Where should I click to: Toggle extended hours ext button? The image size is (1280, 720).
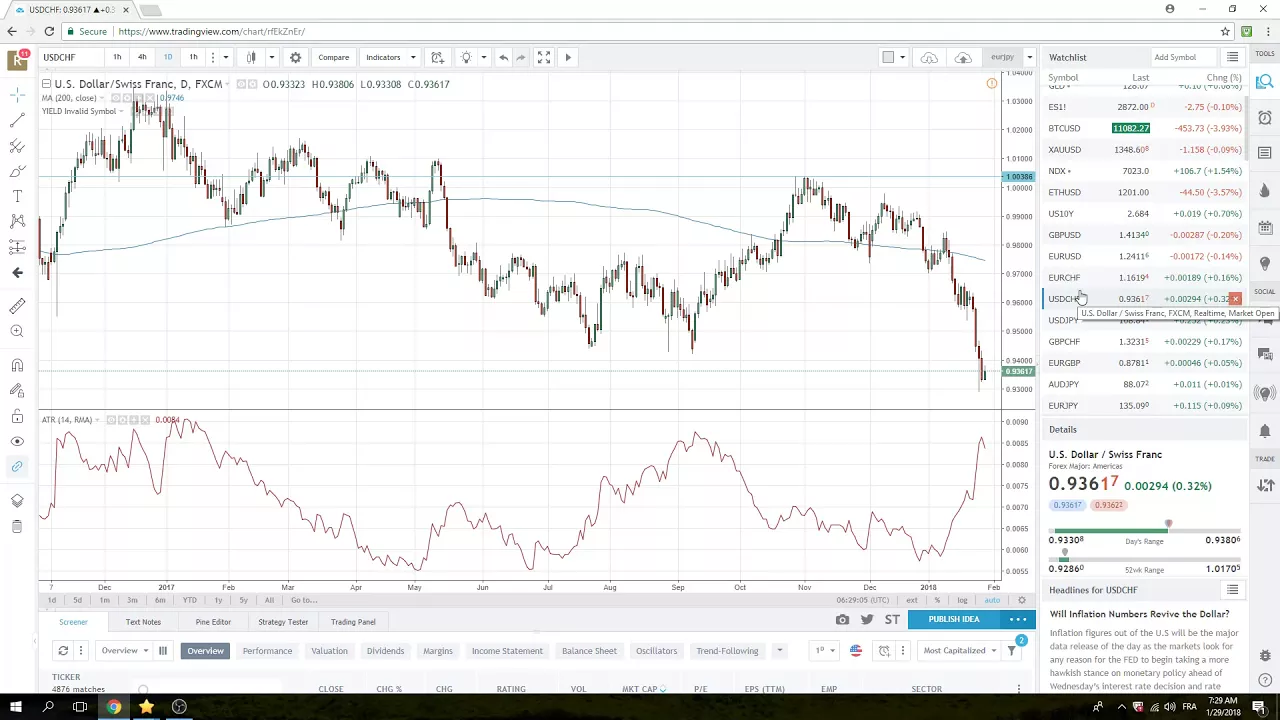tap(911, 600)
